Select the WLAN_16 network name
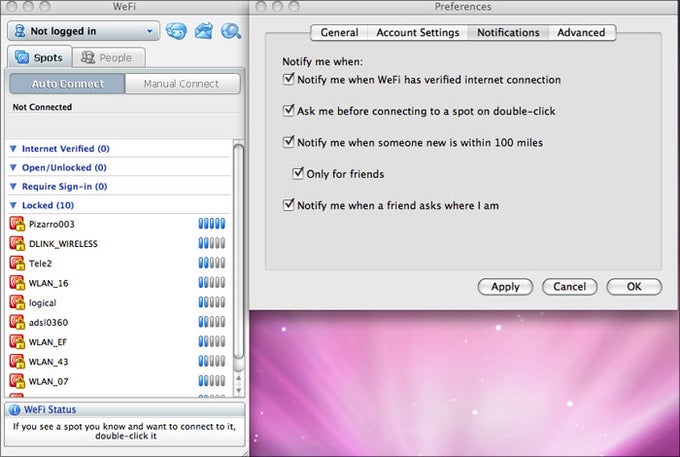The height and width of the screenshot is (457, 680). tap(49, 283)
